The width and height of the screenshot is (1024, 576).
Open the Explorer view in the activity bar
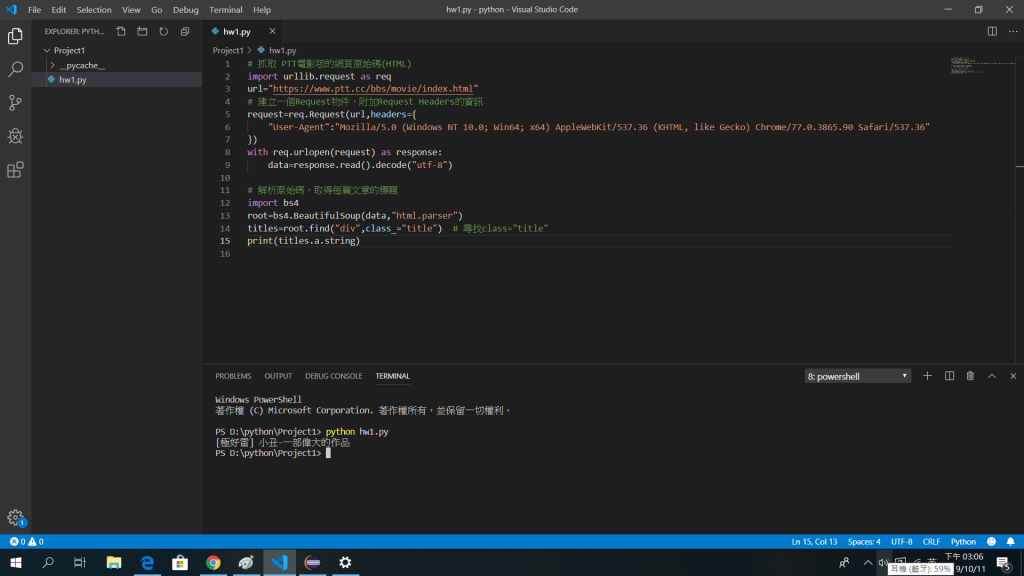(15, 36)
